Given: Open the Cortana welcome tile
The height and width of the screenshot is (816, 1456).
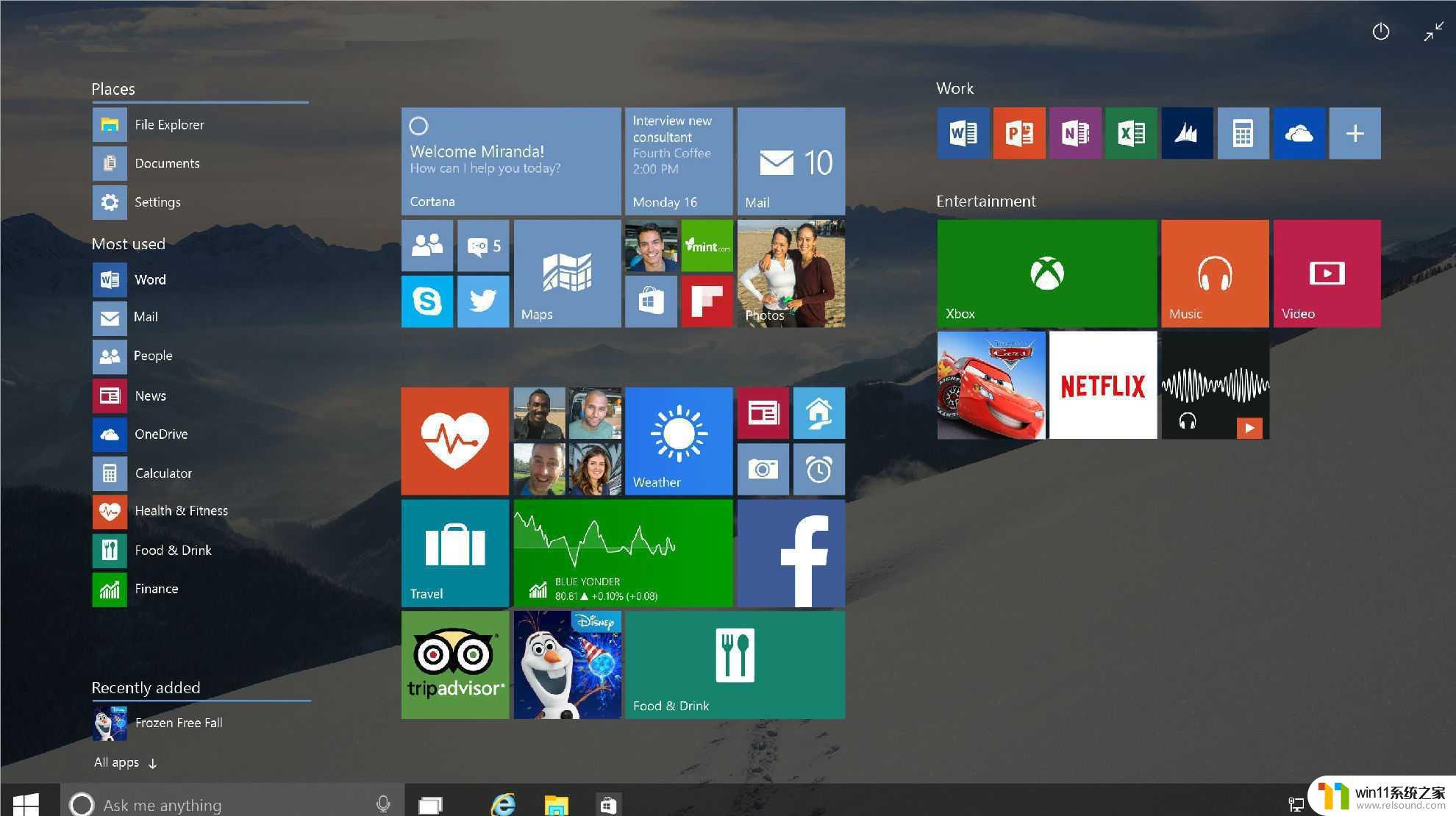Looking at the screenshot, I should tap(511, 161).
